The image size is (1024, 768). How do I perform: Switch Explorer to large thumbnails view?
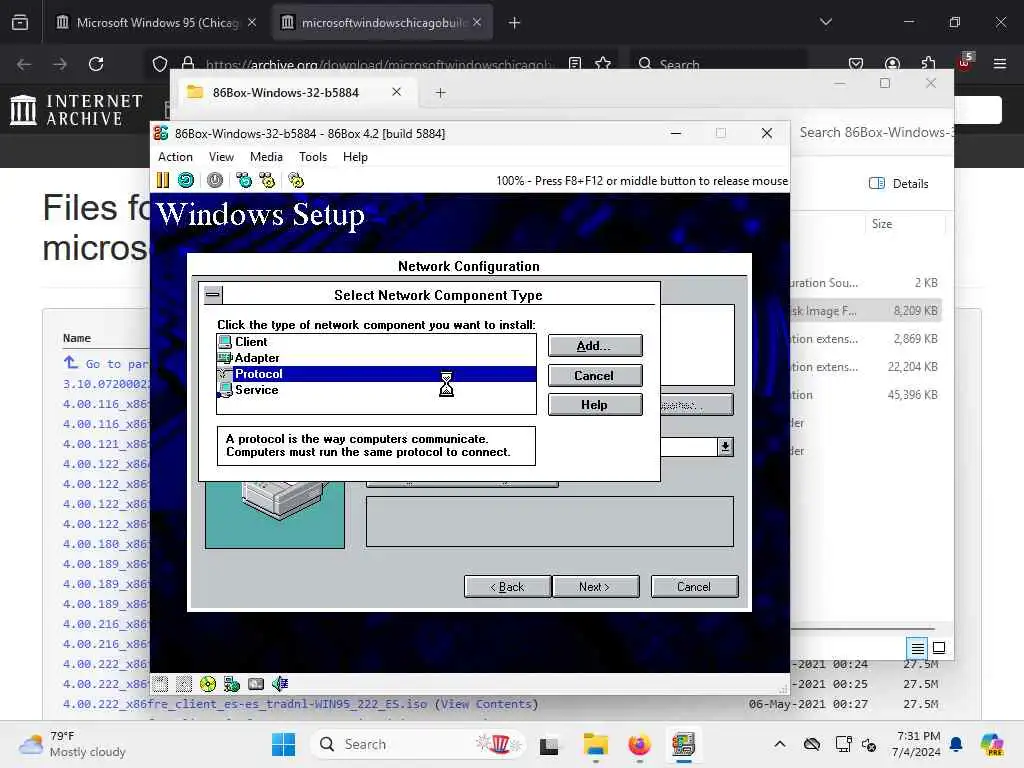939,648
